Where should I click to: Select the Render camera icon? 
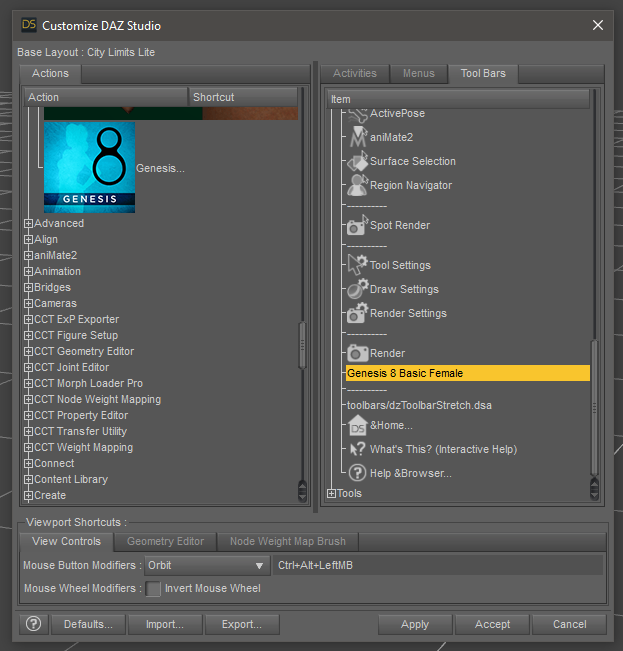tap(358, 353)
